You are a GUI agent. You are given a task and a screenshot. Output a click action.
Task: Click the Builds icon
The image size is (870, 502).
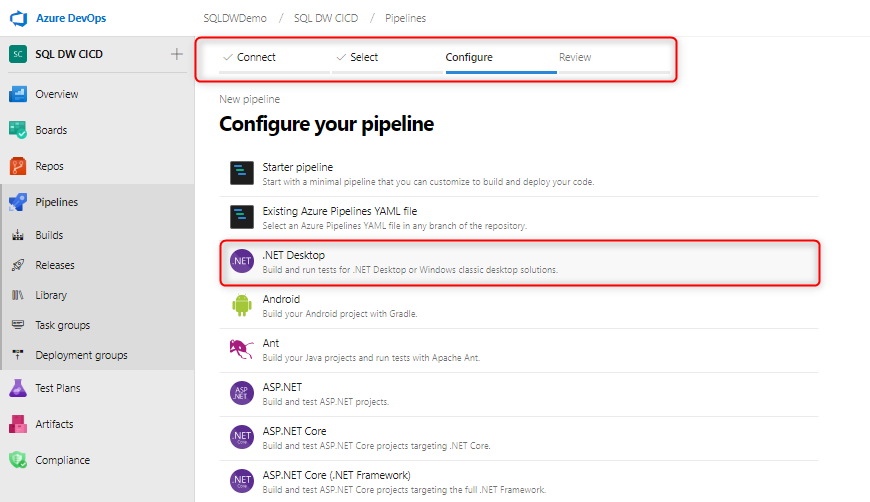click(18, 235)
